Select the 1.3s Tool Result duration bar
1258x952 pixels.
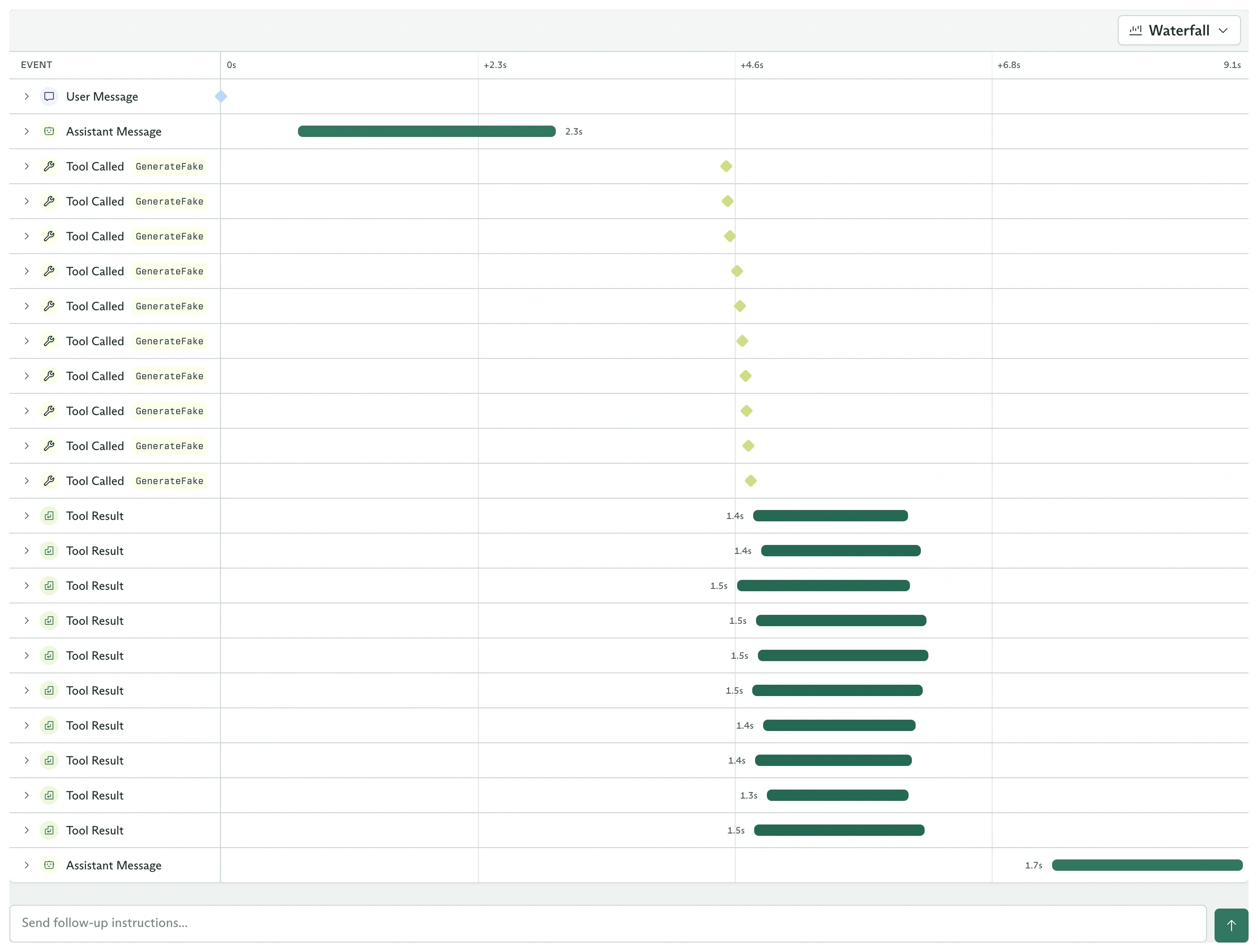point(838,796)
